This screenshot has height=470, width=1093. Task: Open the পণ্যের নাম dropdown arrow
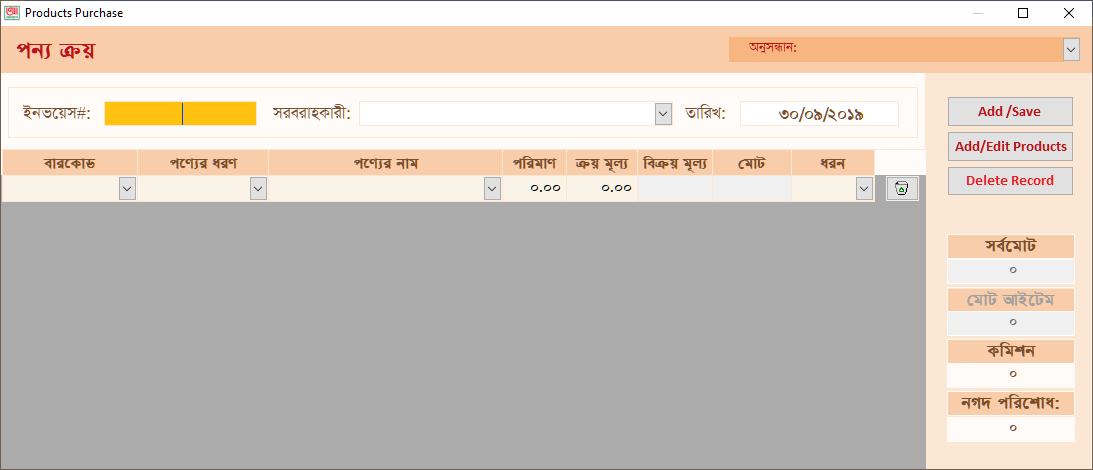point(492,189)
